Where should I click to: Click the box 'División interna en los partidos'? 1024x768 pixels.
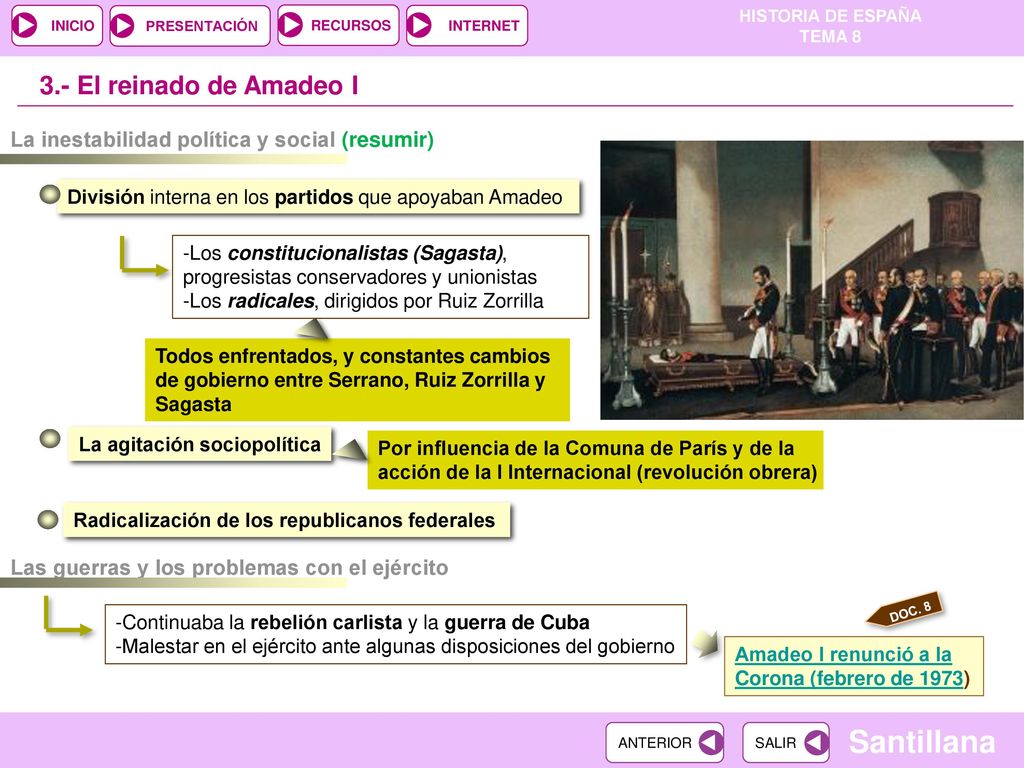pyautogui.click(x=318, y=197)
